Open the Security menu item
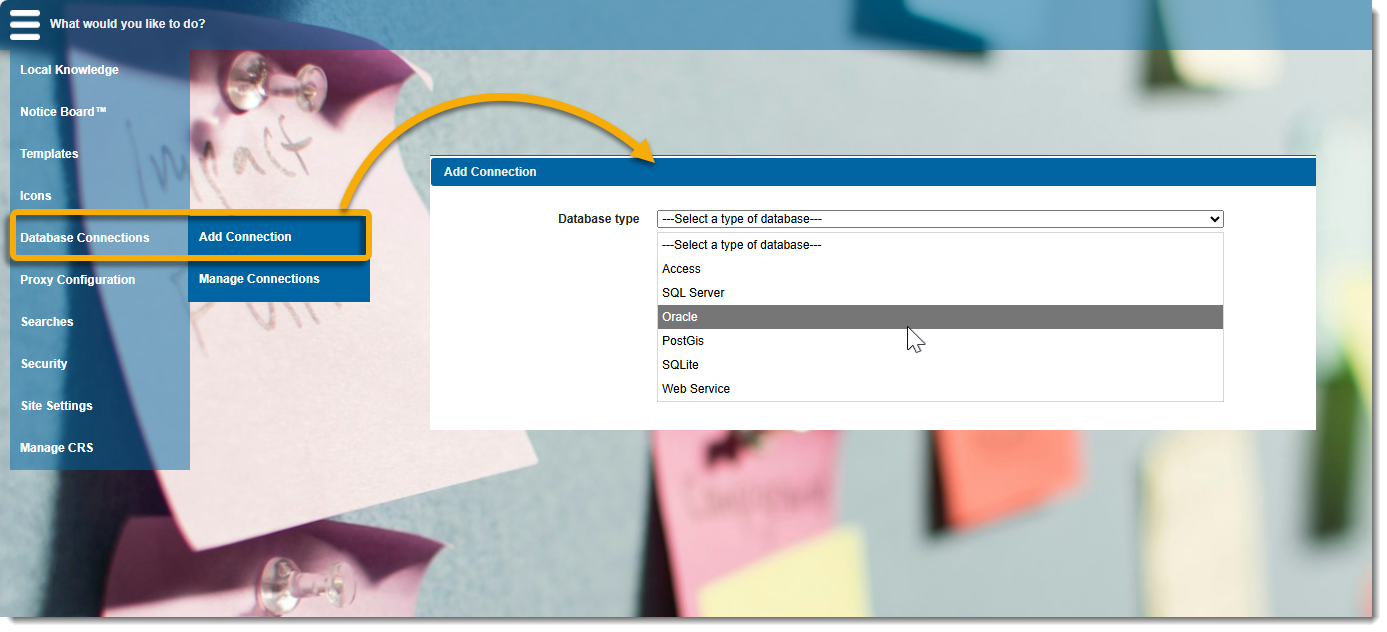1387x632 pixels. (44, 364)
